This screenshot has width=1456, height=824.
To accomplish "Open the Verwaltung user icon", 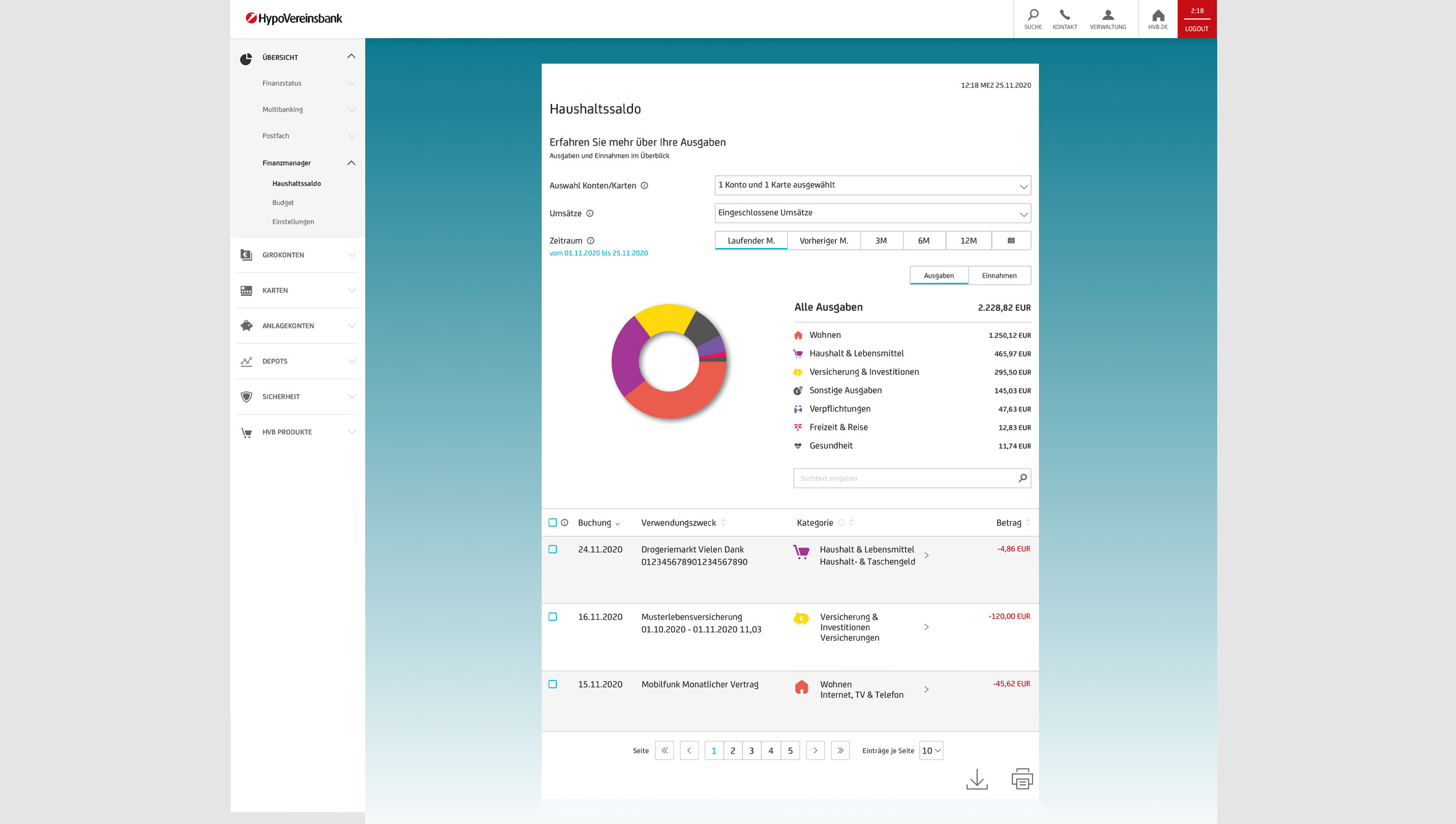I will coord(1108,15).
